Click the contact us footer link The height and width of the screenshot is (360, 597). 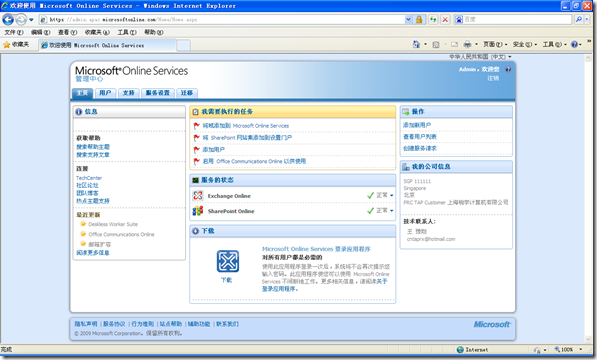[227, 324]
